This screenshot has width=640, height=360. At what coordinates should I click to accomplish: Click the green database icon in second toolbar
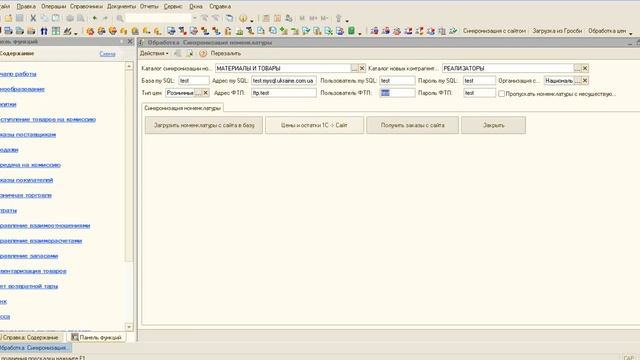351,31
